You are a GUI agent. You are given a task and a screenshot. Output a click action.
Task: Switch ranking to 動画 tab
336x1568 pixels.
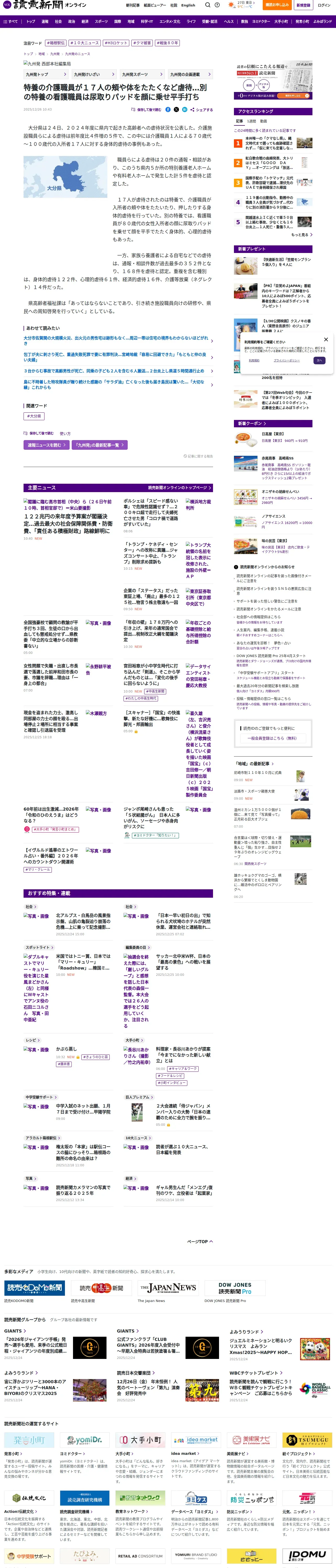(264, 121)
